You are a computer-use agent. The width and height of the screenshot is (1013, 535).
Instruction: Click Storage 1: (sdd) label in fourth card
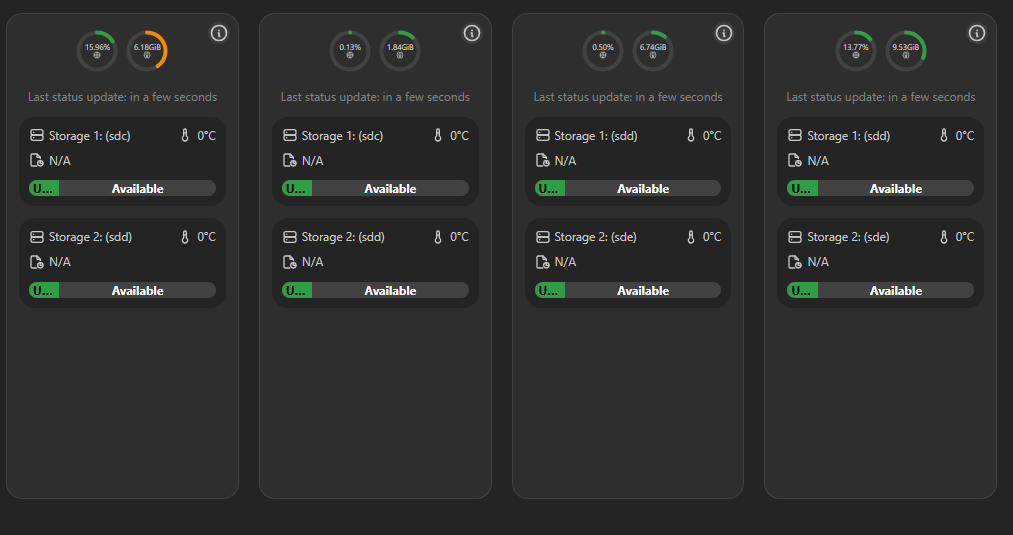coord(848,136)
